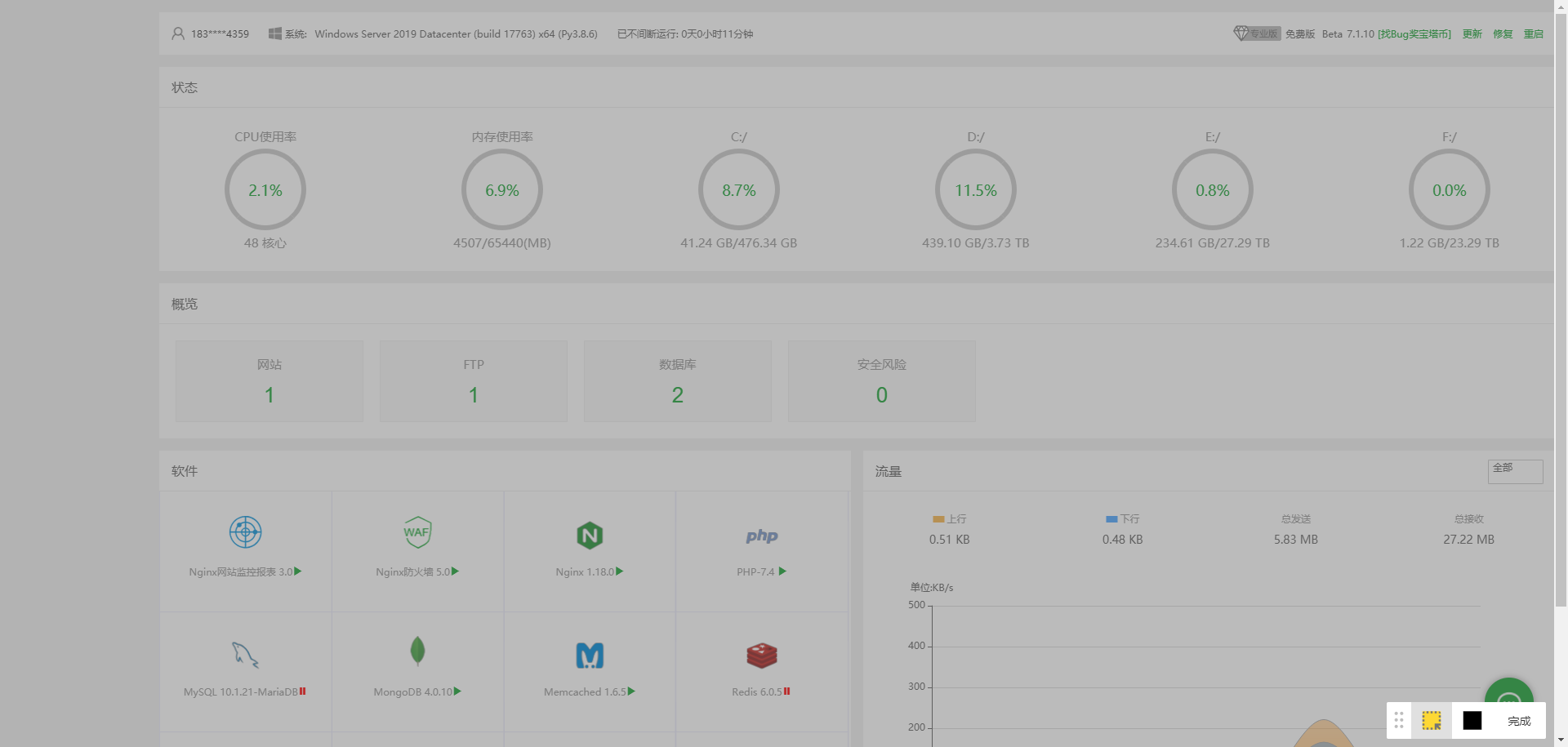Click the green play arrow beside Nginx 1.18.0
This screenshot has height=747, width=1568.
click(620, 571)
